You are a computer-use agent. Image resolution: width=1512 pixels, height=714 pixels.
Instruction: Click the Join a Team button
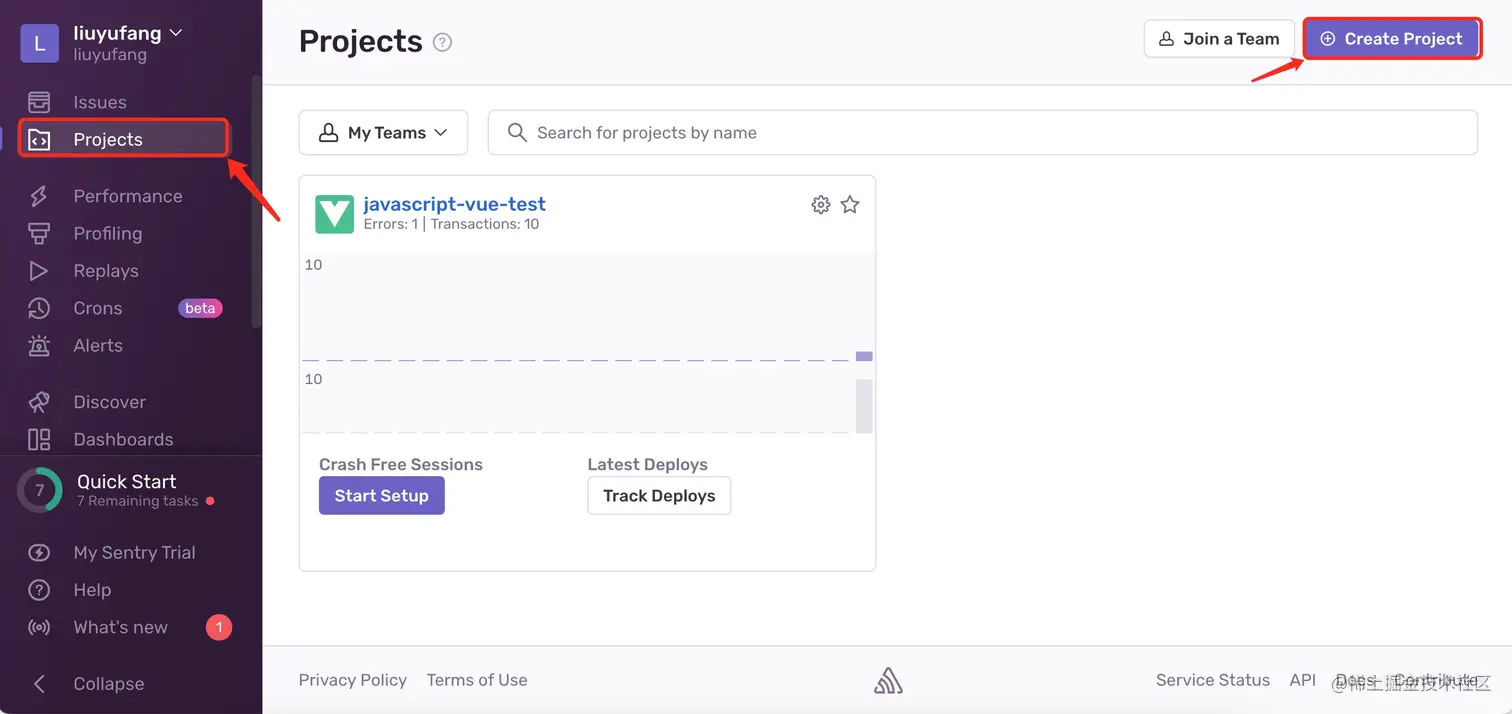click(1218, 38)
